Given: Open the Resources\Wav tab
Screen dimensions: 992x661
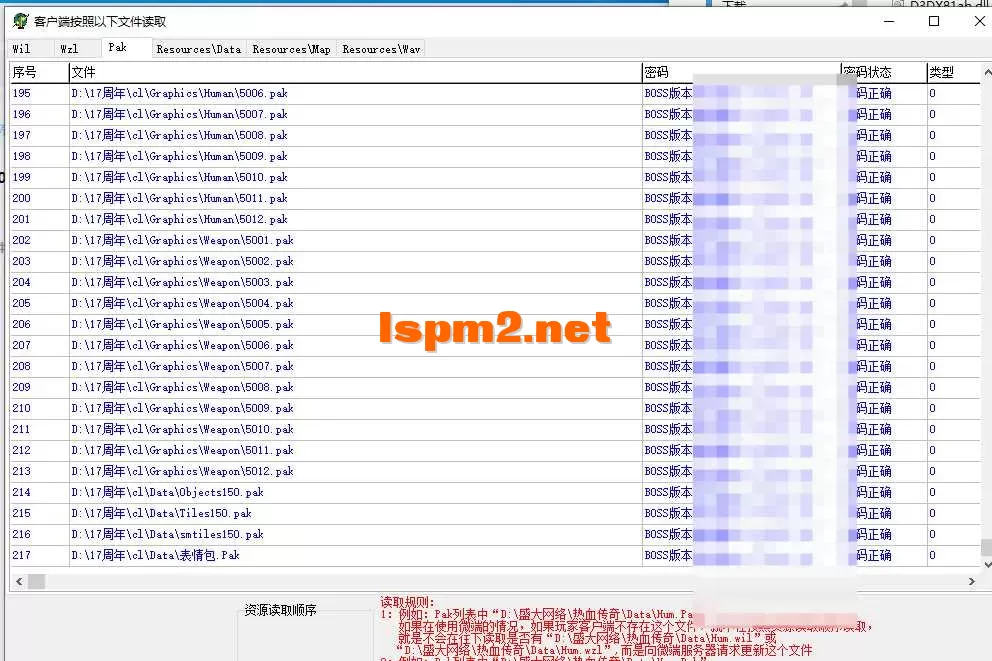Looking at the screenshot, I should (381, 49).
